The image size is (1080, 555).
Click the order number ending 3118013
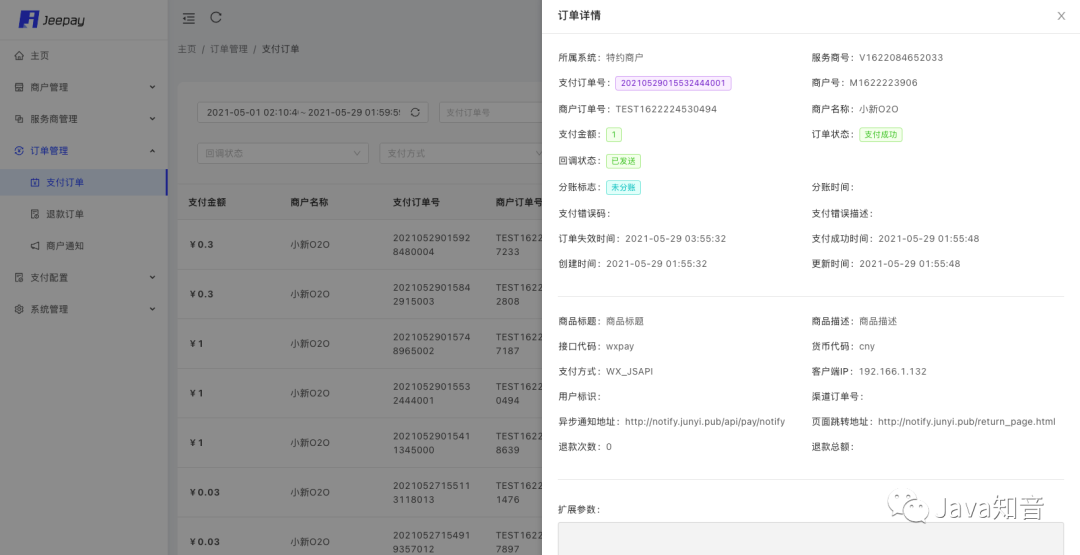(x=431, y=492)
